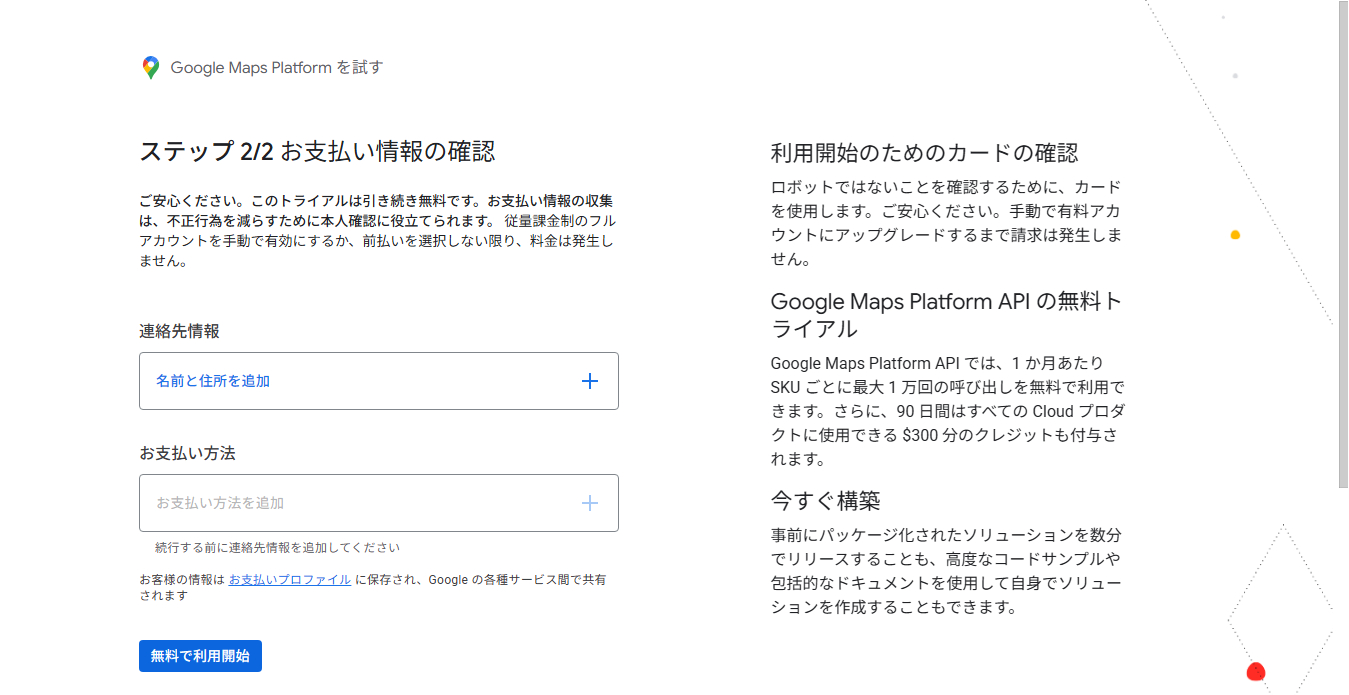Image resolution: width=1349 pixels, height=695 pixels.
Task: Click the 連絡先情報 section label
Action: 179,331
